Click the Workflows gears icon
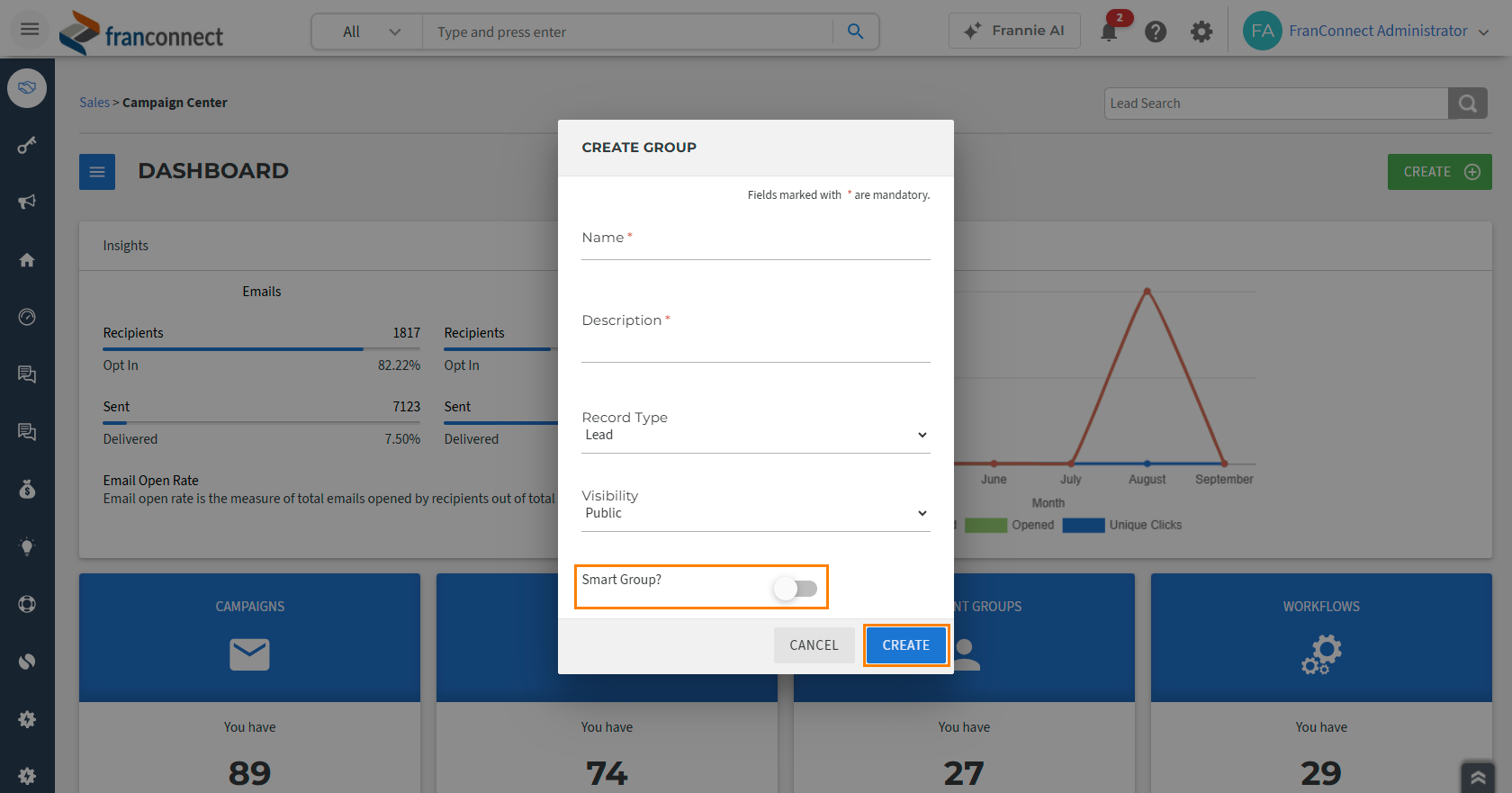This screenshot has height=793, width=1512. [x=1321, y=654]
